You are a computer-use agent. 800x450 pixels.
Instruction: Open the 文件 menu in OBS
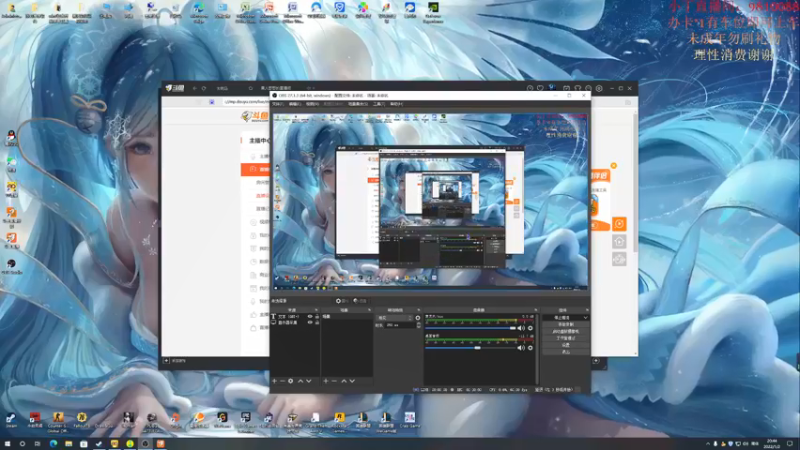coord(277,104)
